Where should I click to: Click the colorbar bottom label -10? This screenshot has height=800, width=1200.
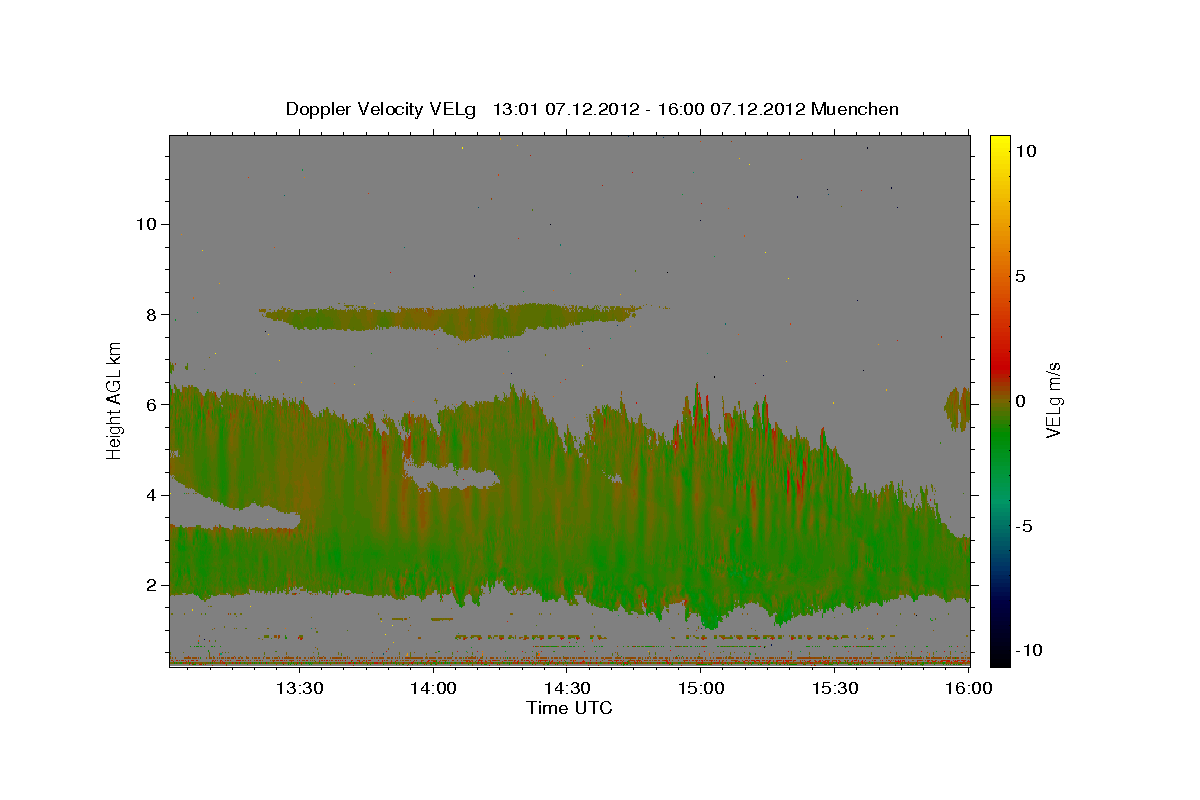tap(1028, 651)
